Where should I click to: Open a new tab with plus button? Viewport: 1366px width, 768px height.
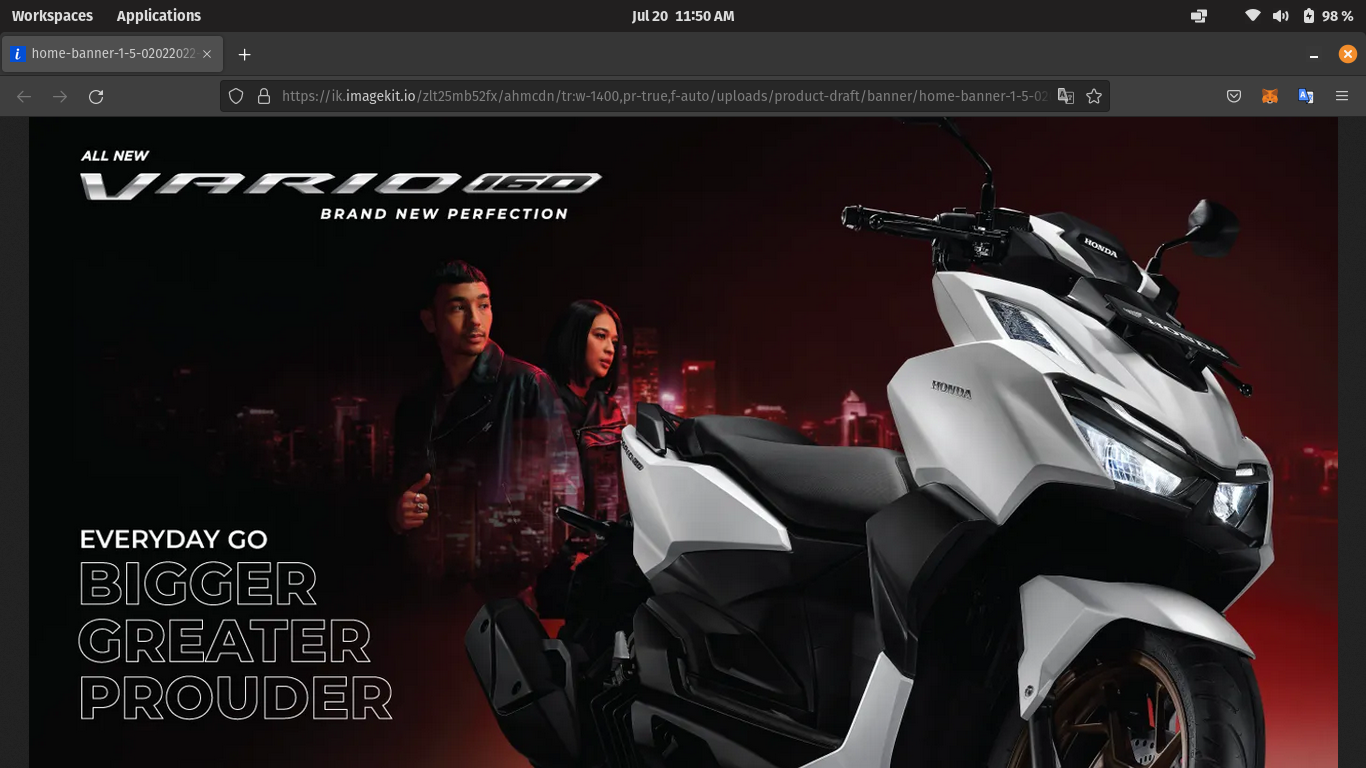tap(244, 54)
